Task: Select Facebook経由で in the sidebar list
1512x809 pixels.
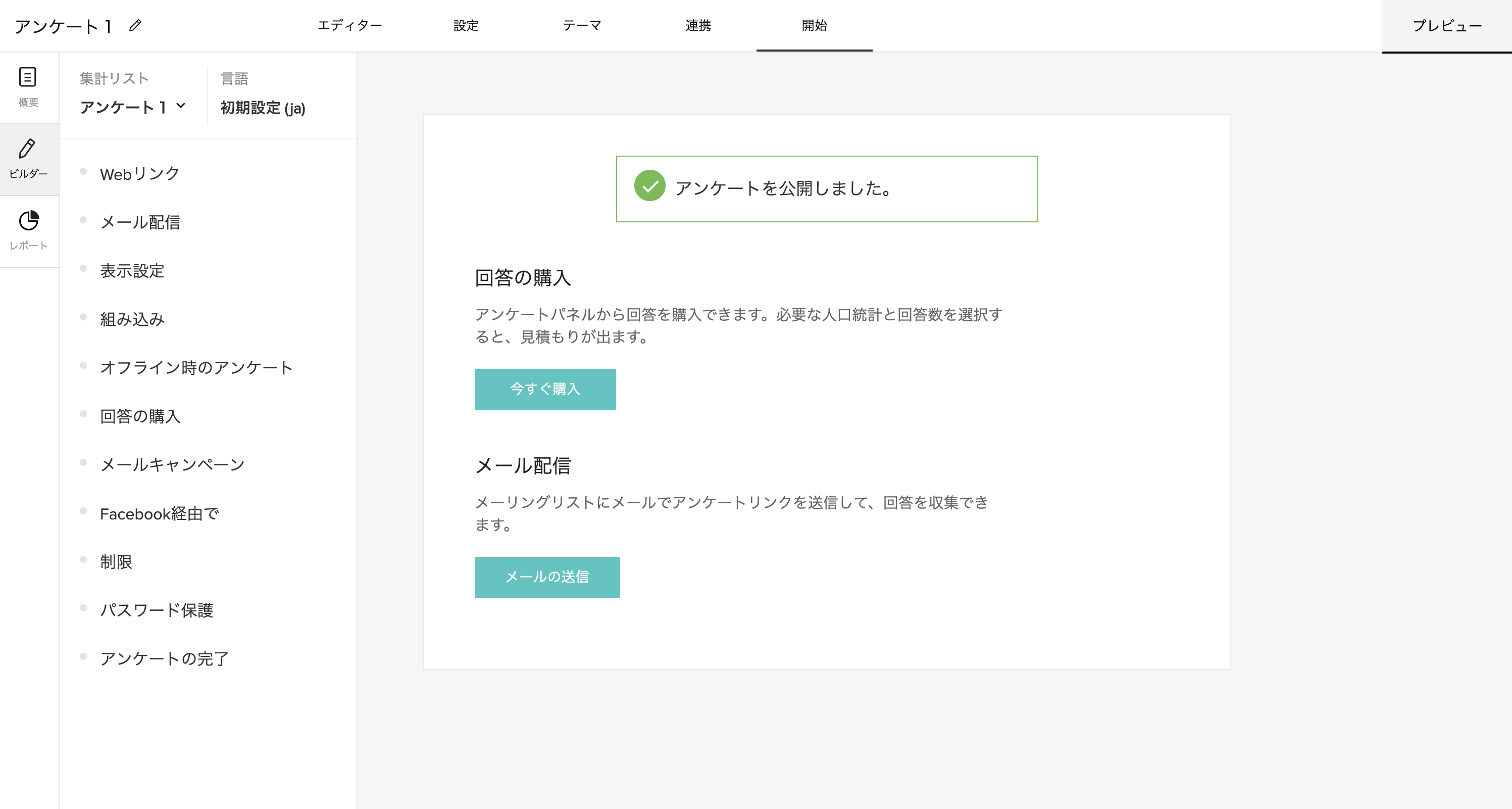Action: tap(160, 513)
